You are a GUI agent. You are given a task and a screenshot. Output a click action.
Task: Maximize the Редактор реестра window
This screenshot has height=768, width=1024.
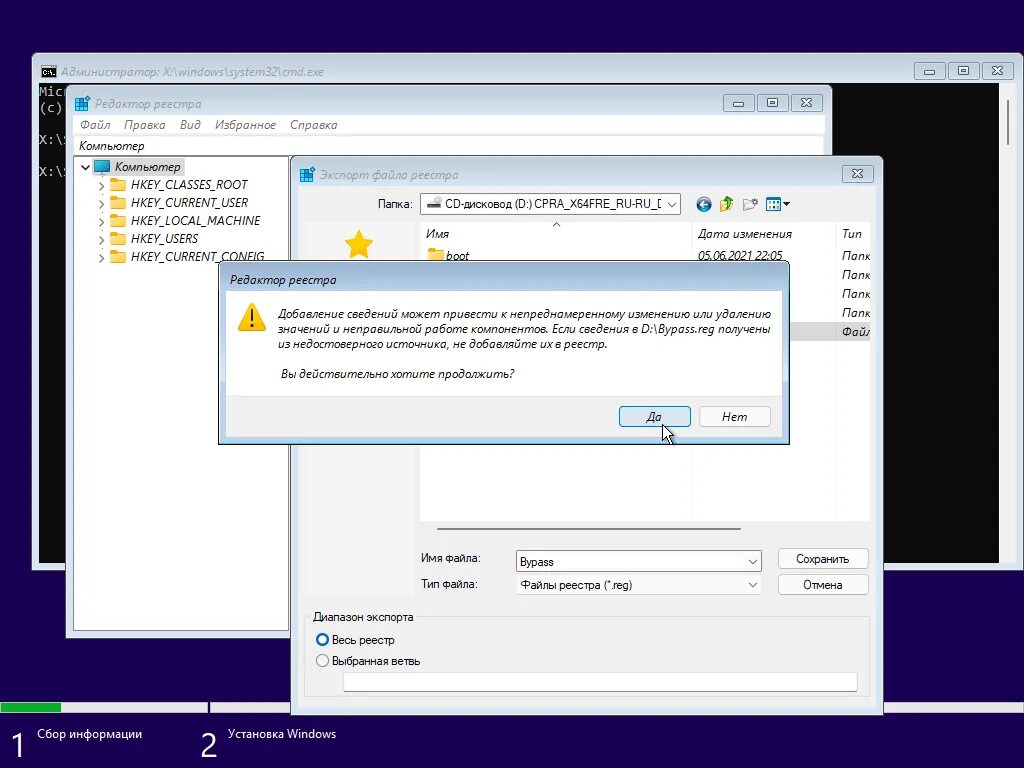[773, 103]
